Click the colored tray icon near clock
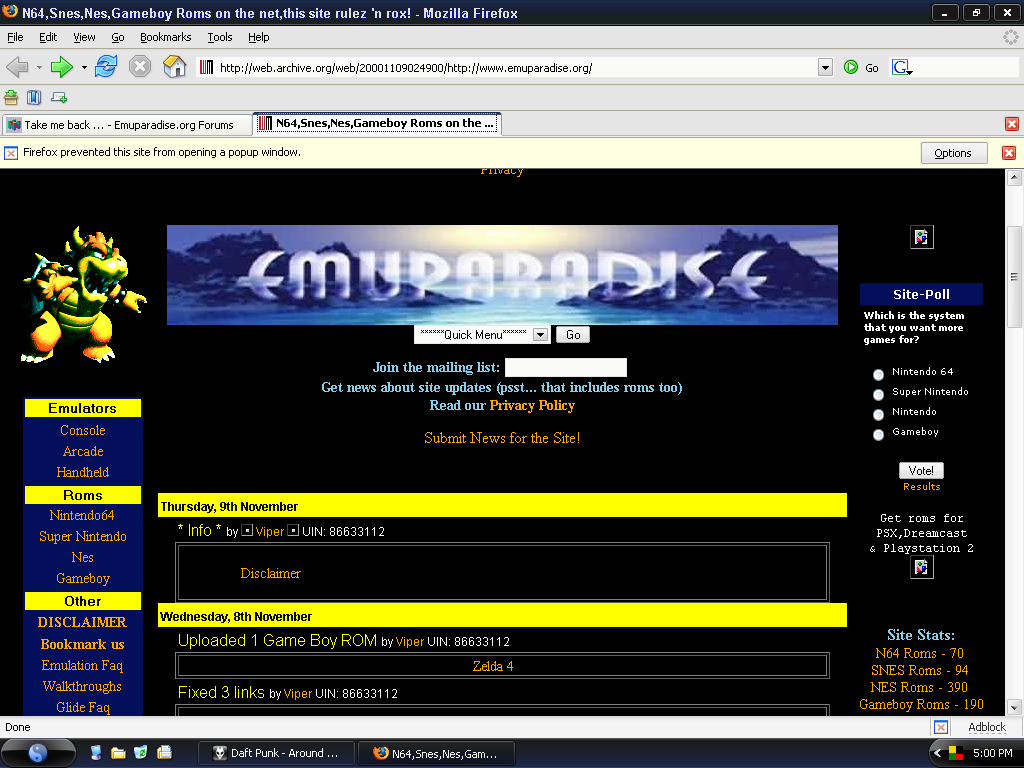 pyautogui.click(x=955, y=753)
